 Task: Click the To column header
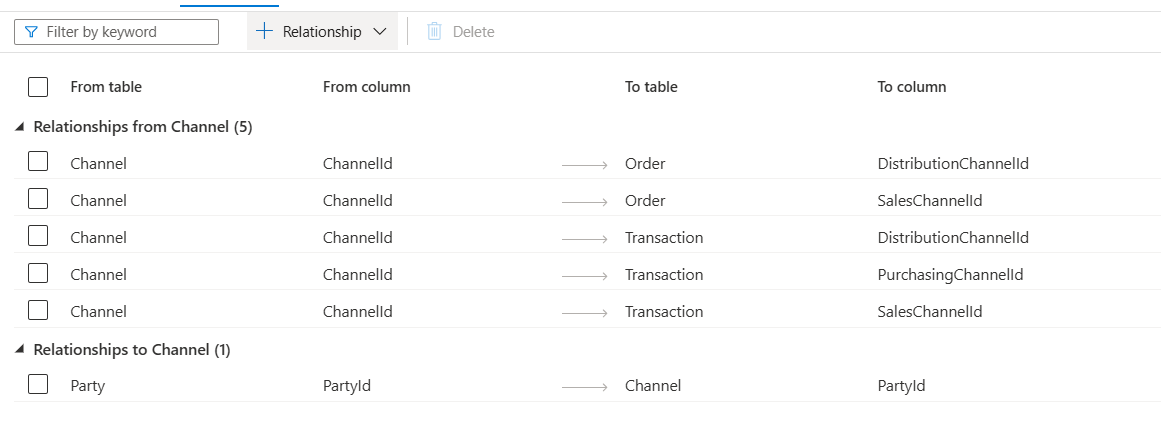(x=911, y=87)
